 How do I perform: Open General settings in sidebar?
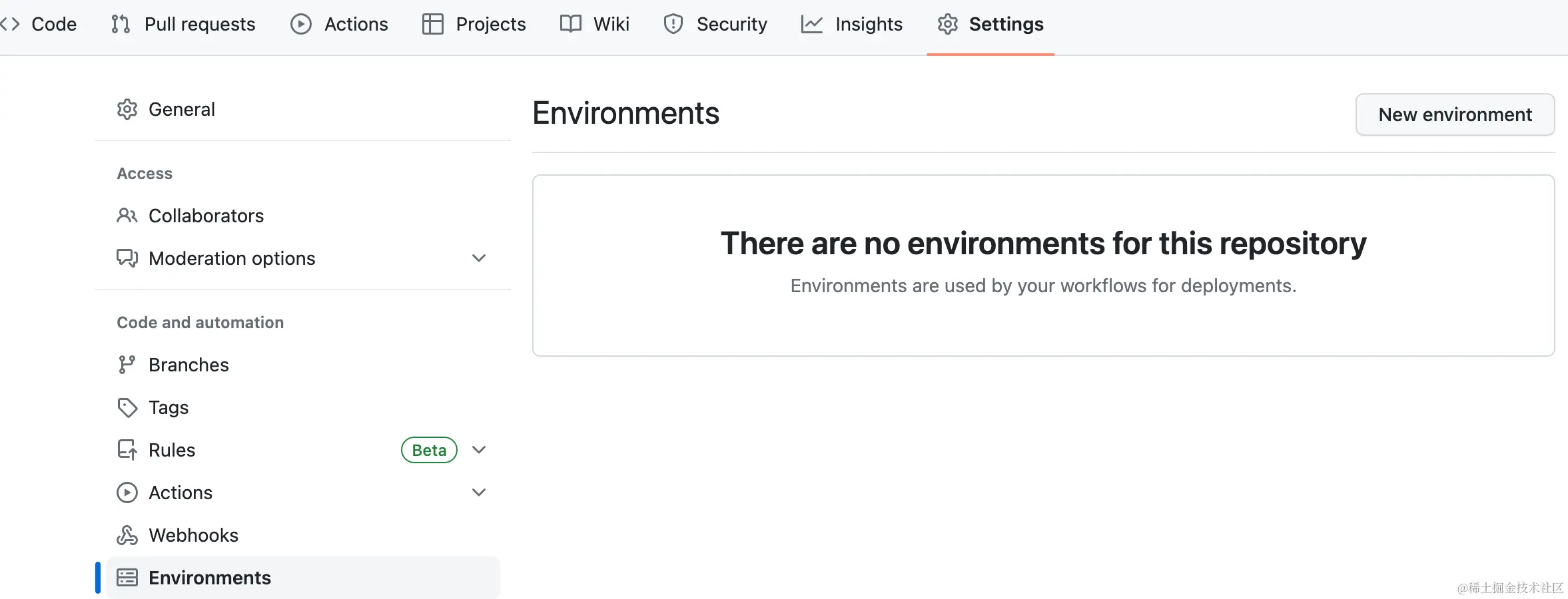click(303, 109)
